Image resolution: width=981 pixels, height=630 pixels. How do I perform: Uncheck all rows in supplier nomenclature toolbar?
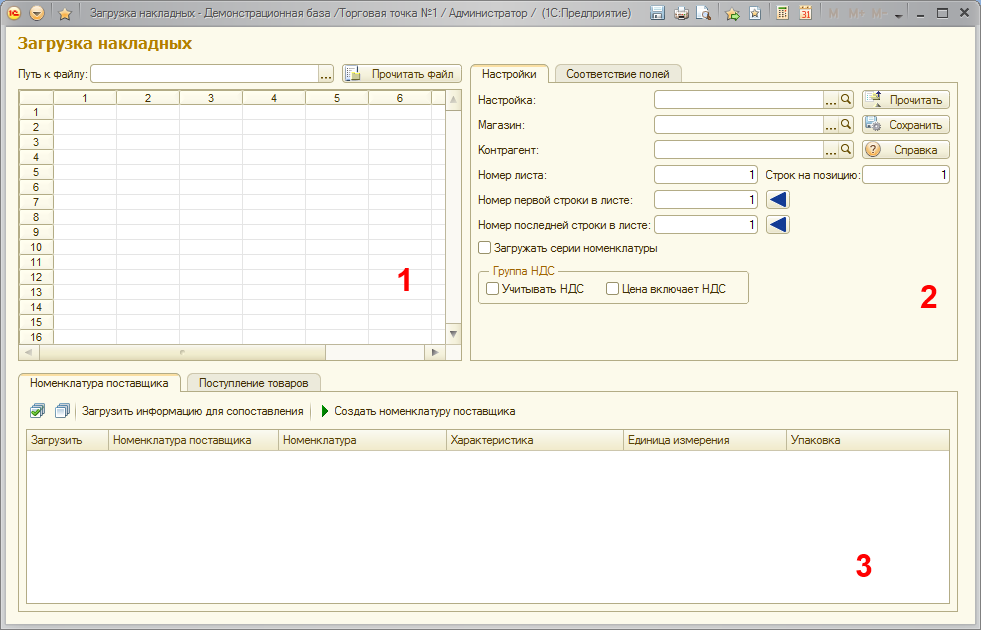click(x=62, y=411)
